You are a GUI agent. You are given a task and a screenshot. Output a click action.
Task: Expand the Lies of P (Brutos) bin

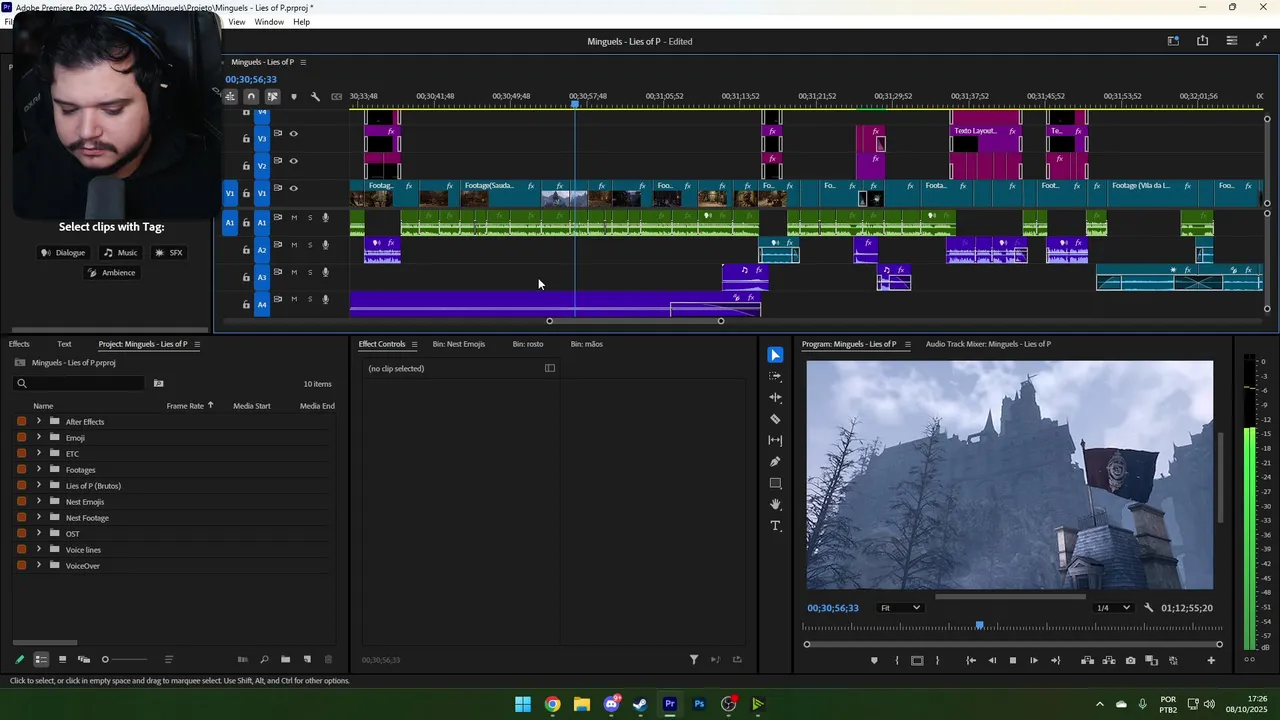point(39,485)
